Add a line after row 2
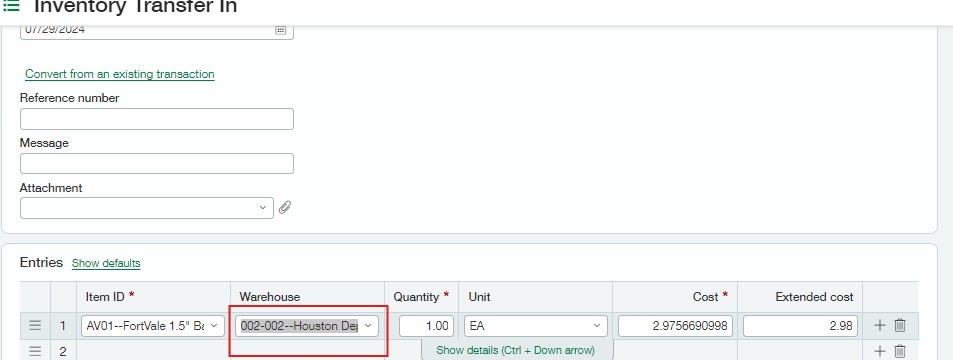 (x=879, y=351)
